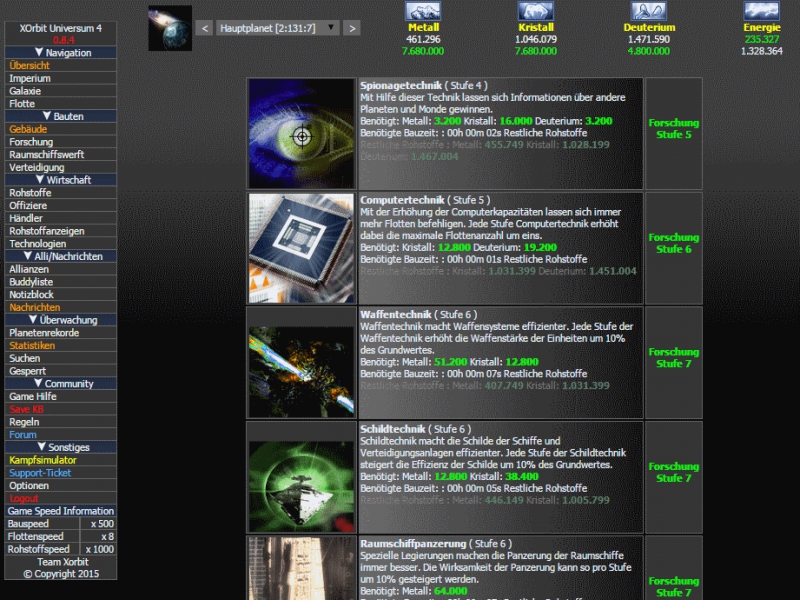Click the Kristall resource icon
Viewport: 800px width, 600px height.
(536, 11)
